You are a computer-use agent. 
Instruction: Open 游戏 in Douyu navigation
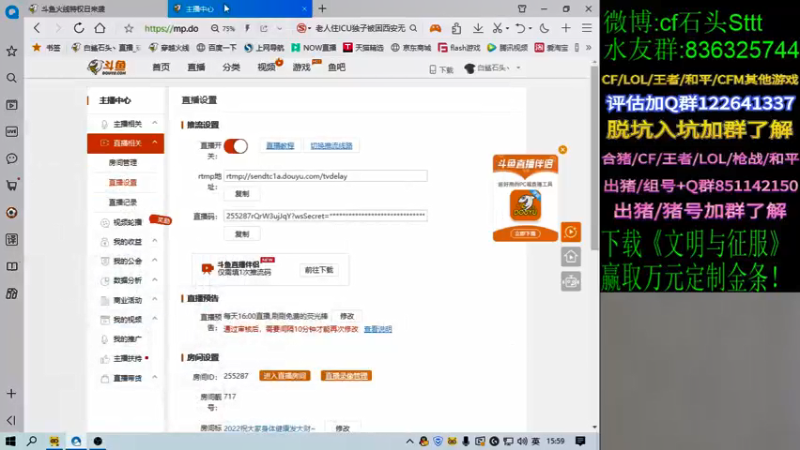(302, 67)
